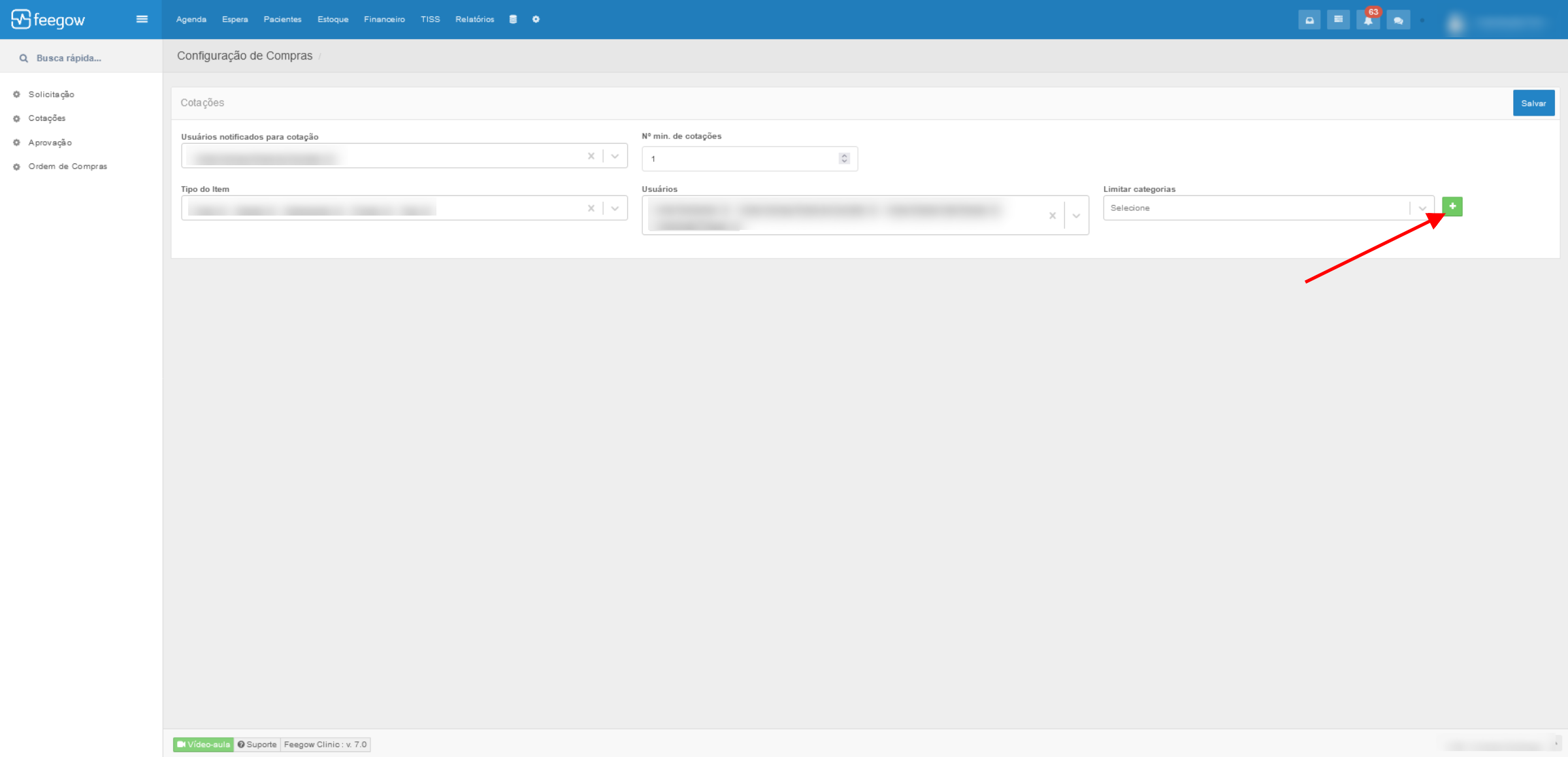Open Aprovação in the sidebar
The image size is (1568, 757).
[x=50, y=142]
